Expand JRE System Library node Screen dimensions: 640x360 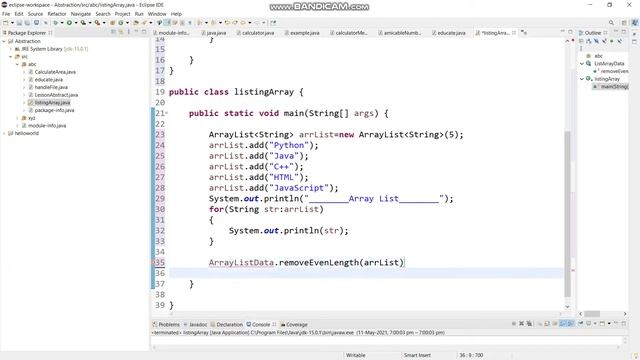[x=11, y=49]
